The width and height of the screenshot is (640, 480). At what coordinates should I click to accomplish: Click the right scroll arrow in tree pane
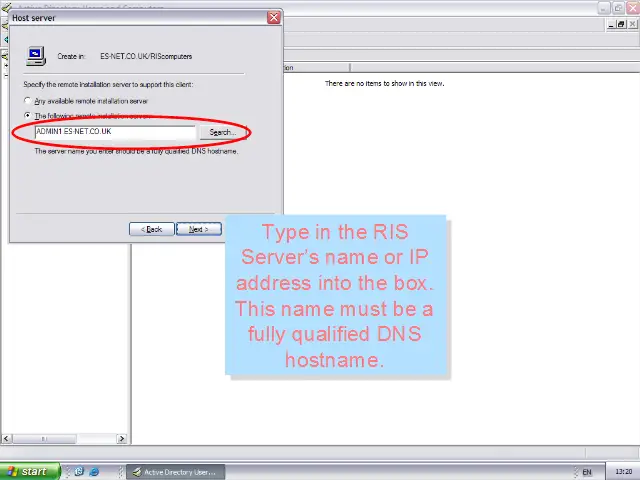tap(123, 438)
